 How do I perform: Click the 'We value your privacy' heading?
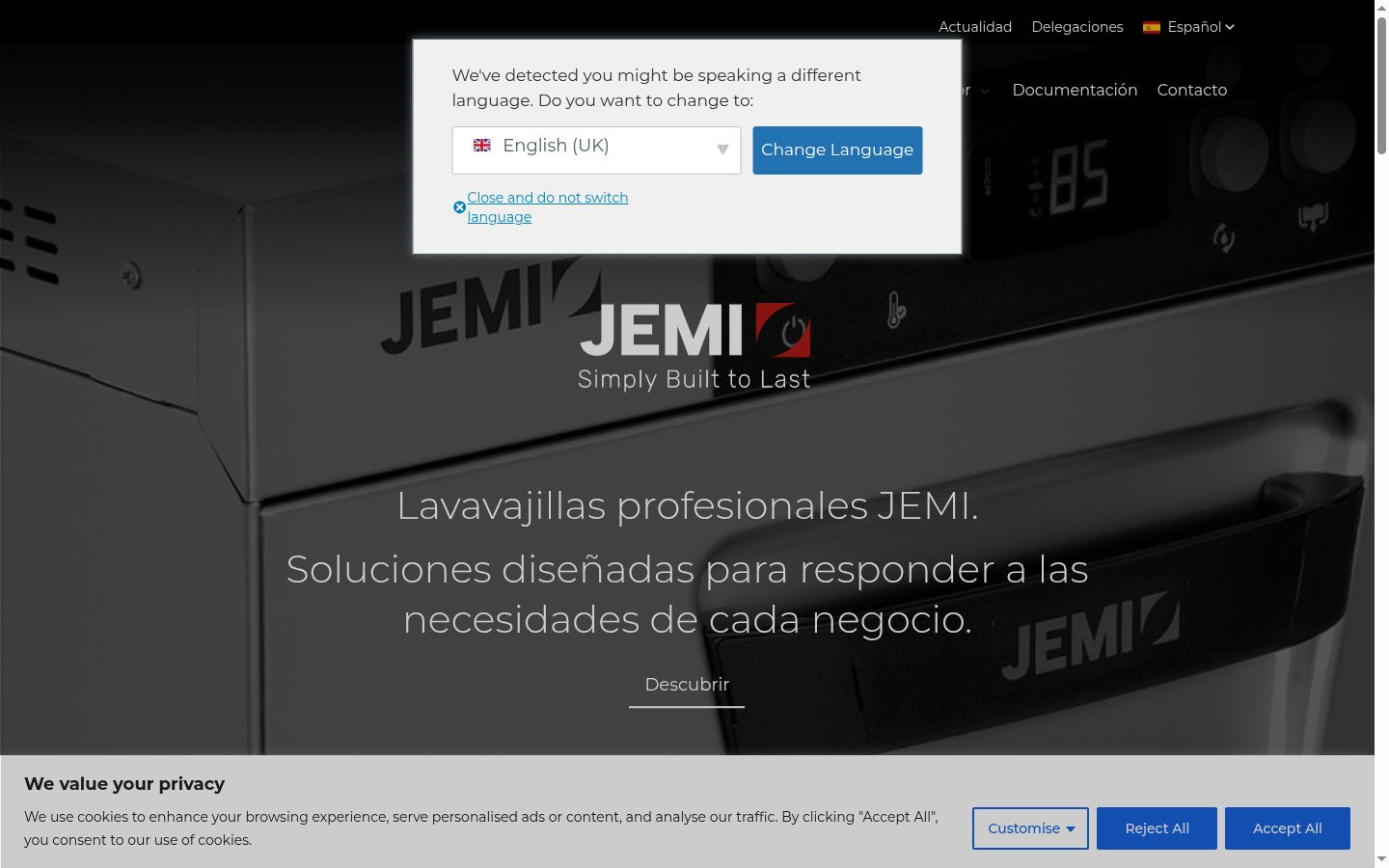124,784
